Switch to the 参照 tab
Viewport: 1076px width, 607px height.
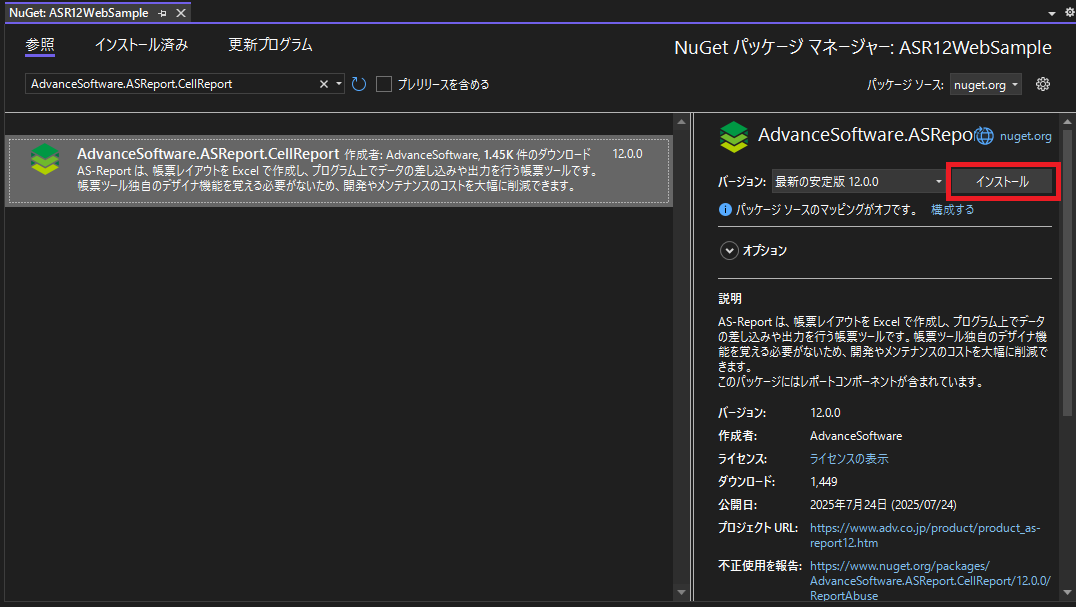[x=40, y=45]
